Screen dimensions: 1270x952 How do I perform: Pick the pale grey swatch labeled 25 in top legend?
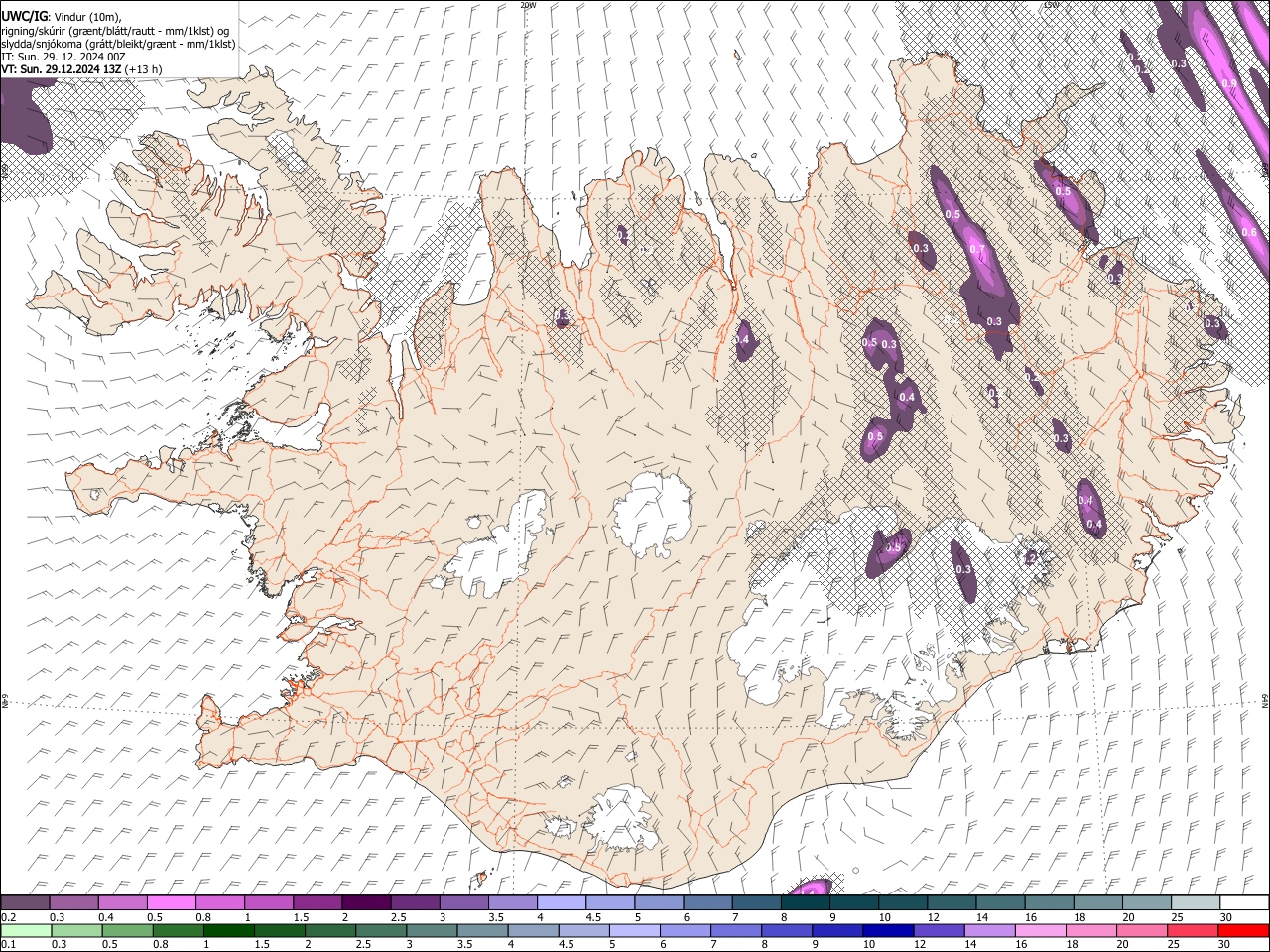pyautogui.click(x=1195, y=903)
